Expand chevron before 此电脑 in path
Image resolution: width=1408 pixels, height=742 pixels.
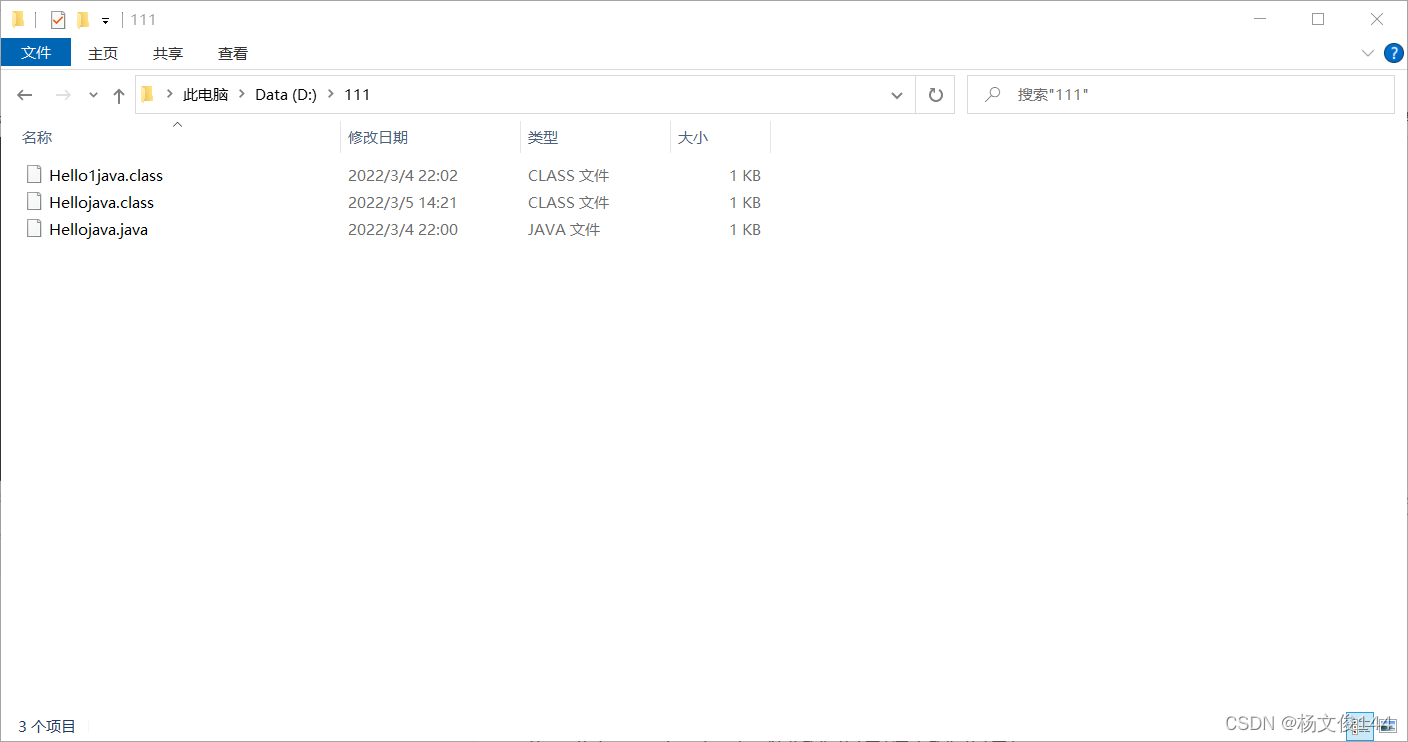click(170, 94)
